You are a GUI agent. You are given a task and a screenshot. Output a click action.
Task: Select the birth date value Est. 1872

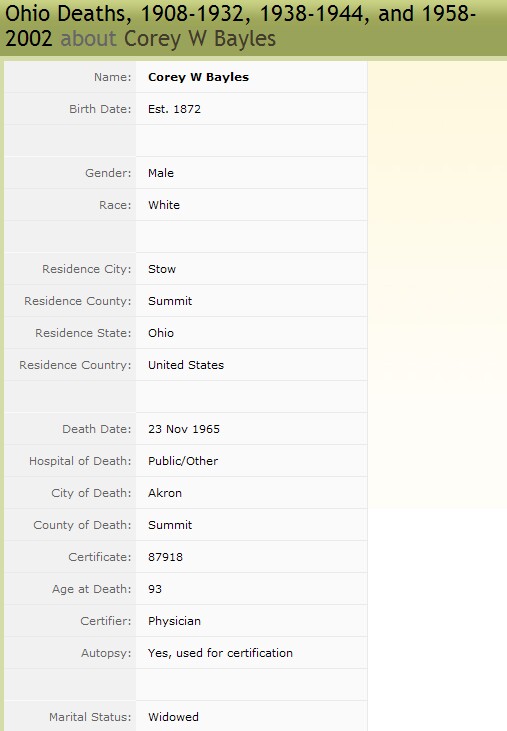click(x=174, y=109)
